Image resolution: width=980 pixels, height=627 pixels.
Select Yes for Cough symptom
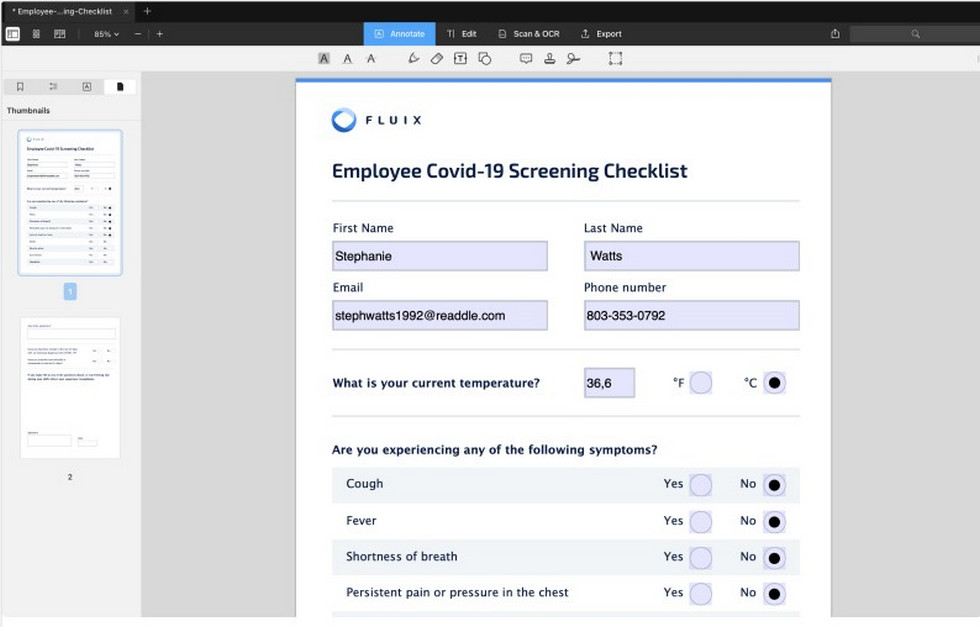tap(700, 485)
